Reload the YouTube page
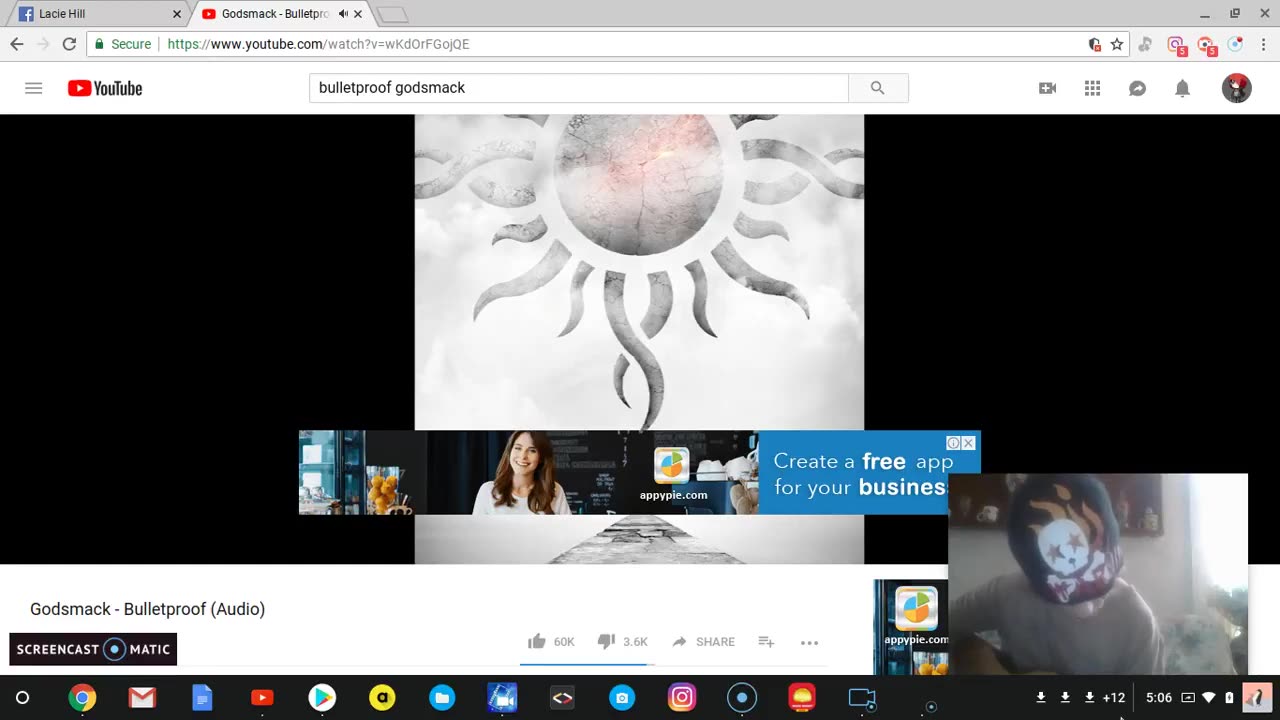The width and height of the screenshot is (1280, 720). (x=69, y=44)
